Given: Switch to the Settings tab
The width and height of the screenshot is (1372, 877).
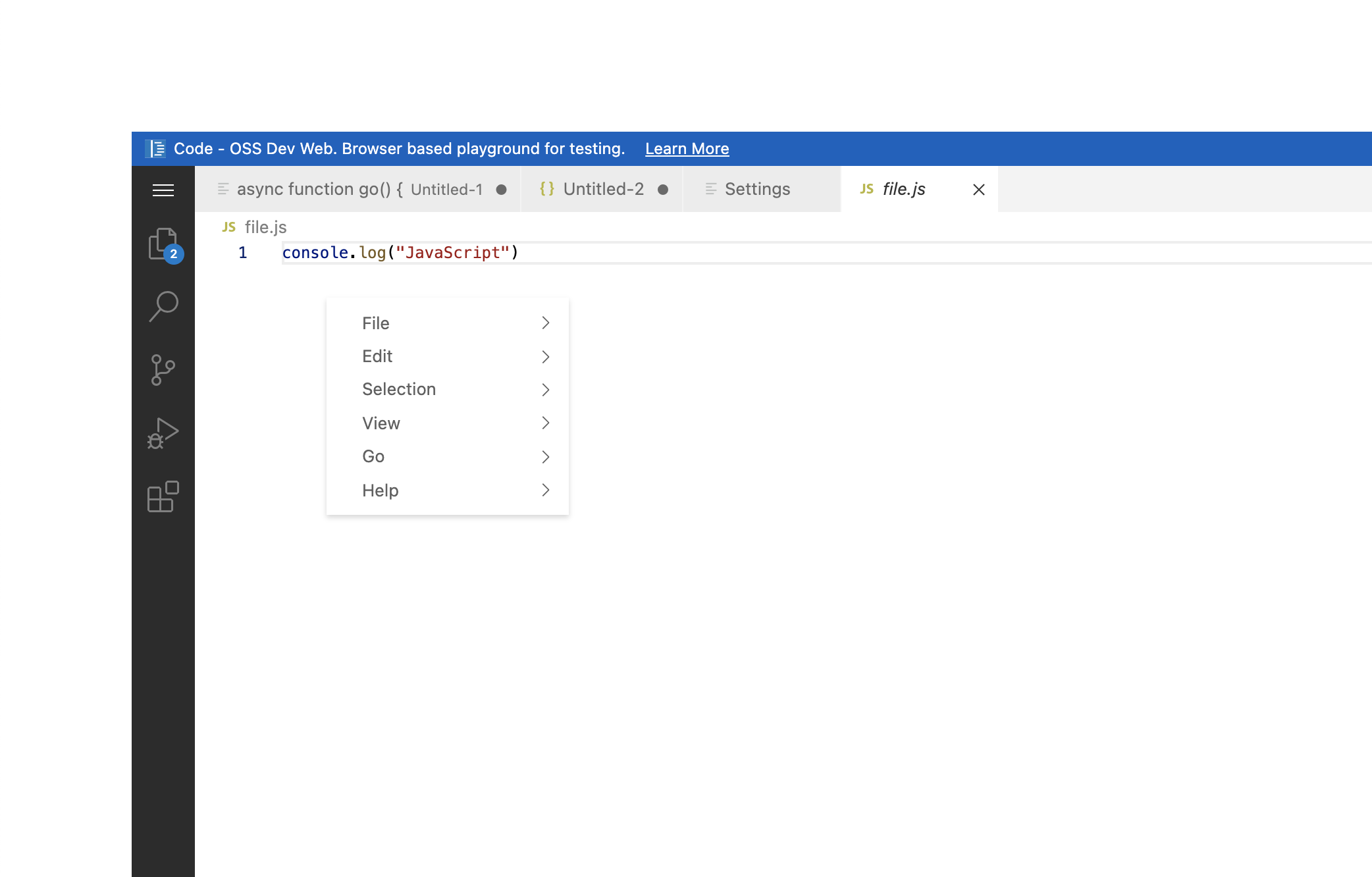Looking at the screenshot, I should [757, 189].
